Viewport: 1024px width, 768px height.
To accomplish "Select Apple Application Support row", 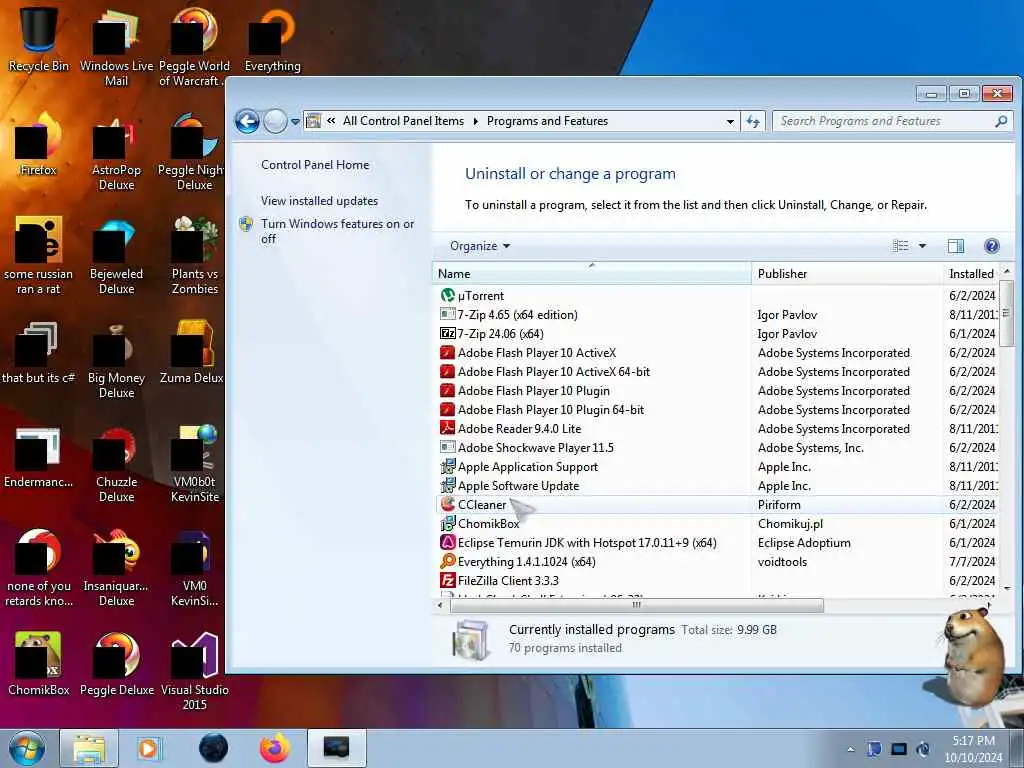I will point(716,466).
